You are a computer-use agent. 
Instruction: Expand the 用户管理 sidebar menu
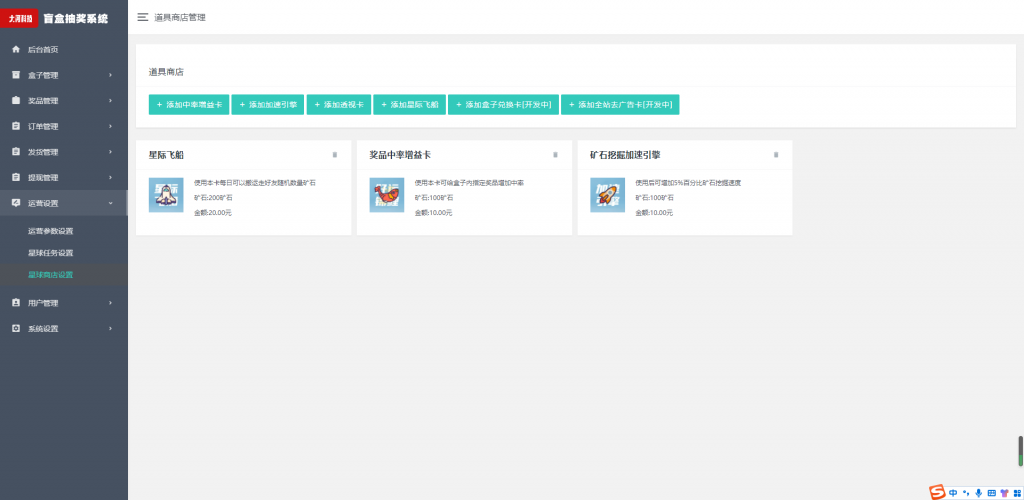64,303
